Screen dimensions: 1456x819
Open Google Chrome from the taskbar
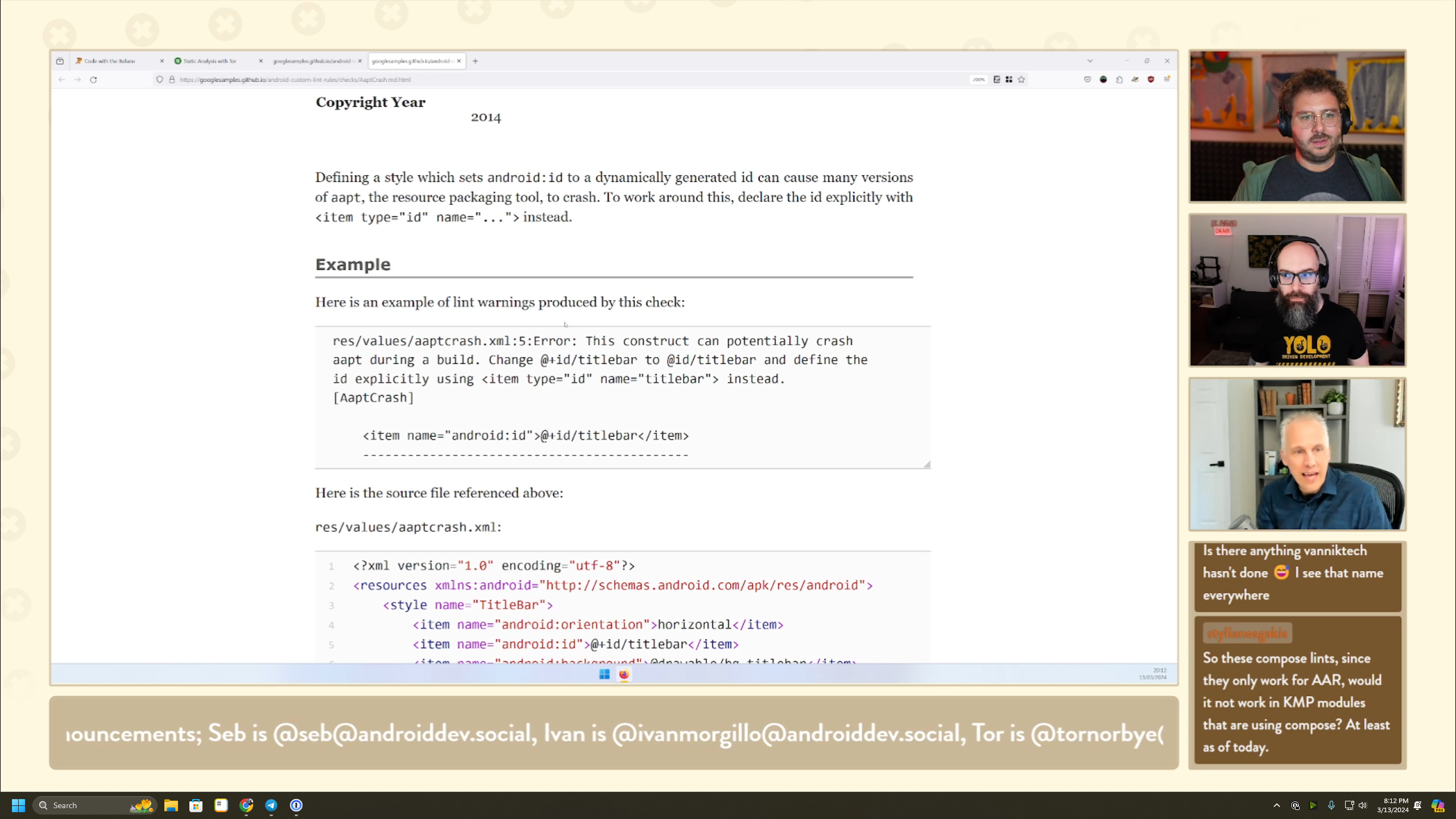tap(246, 805)
